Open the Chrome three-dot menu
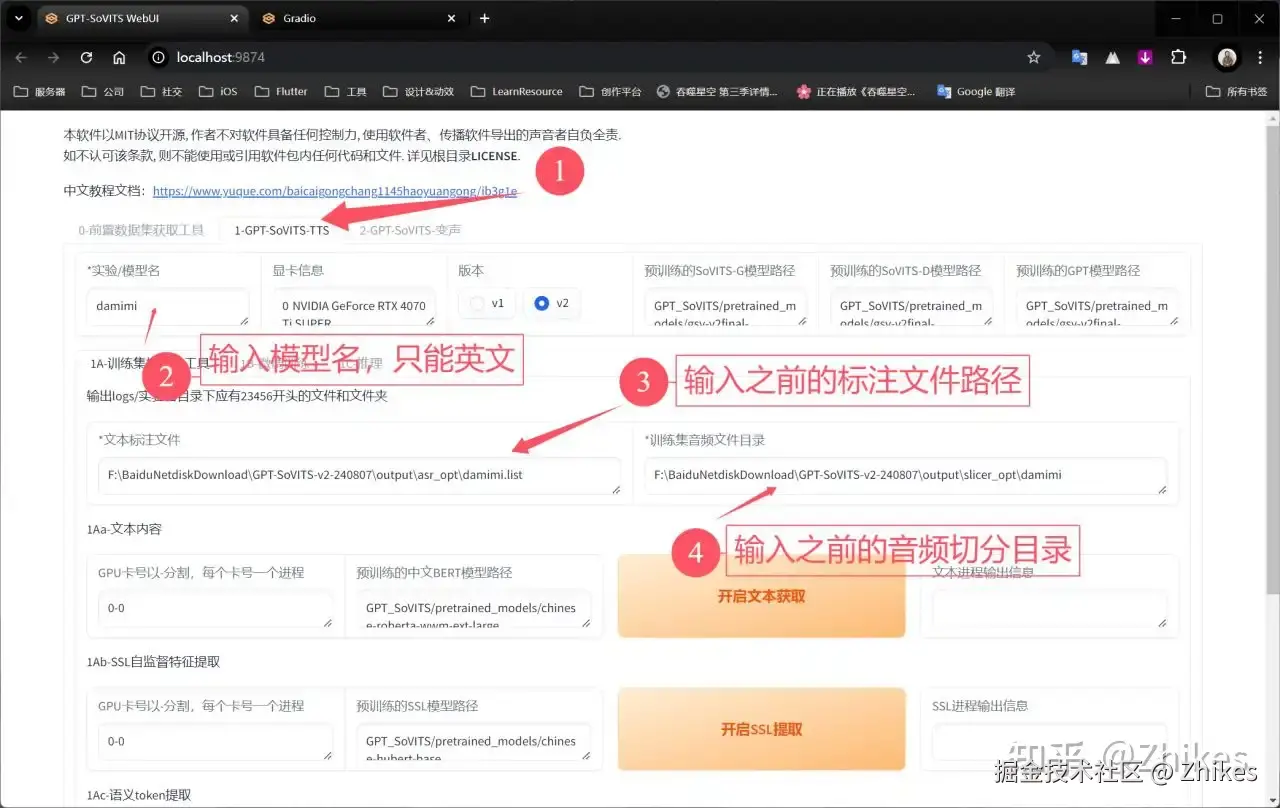Image resolution: width=1280 pixels, height=808 pixels. pyautogui.click(x=1261, y=58)
